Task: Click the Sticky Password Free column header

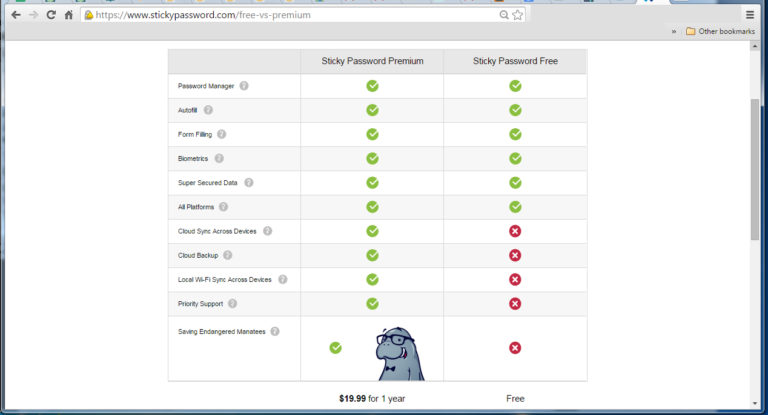Action: [515, 61]
